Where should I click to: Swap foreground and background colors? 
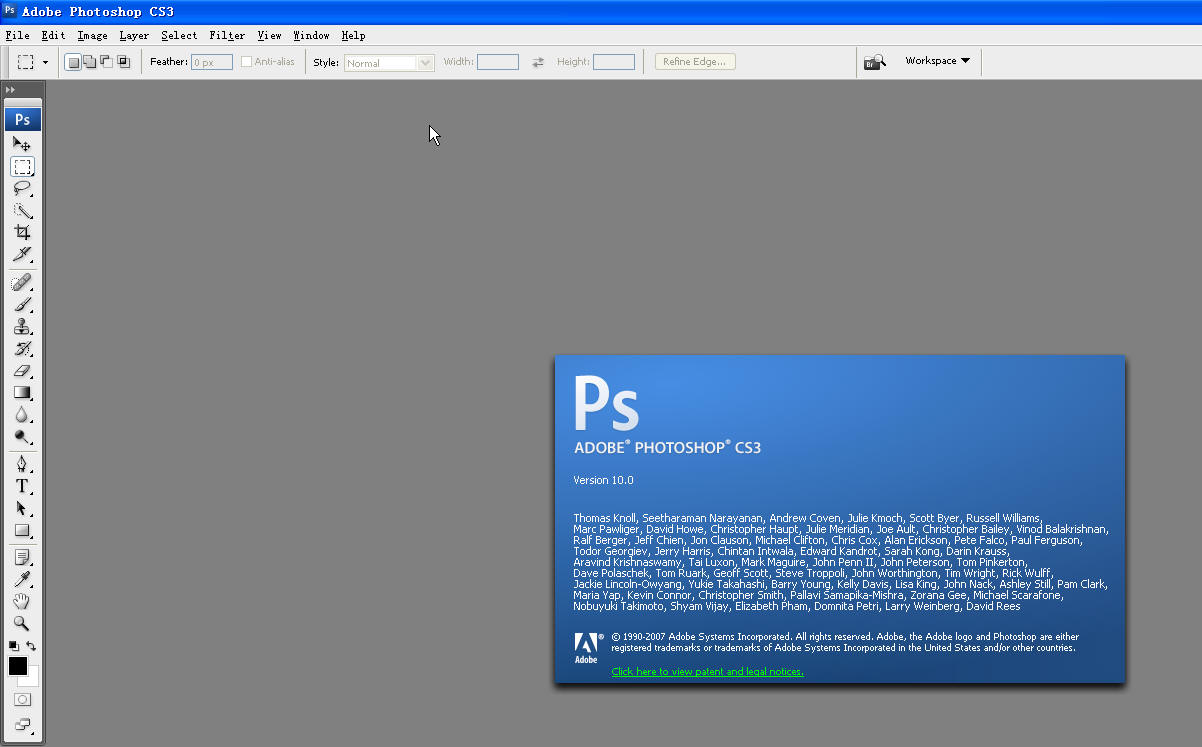pos(31,646)
